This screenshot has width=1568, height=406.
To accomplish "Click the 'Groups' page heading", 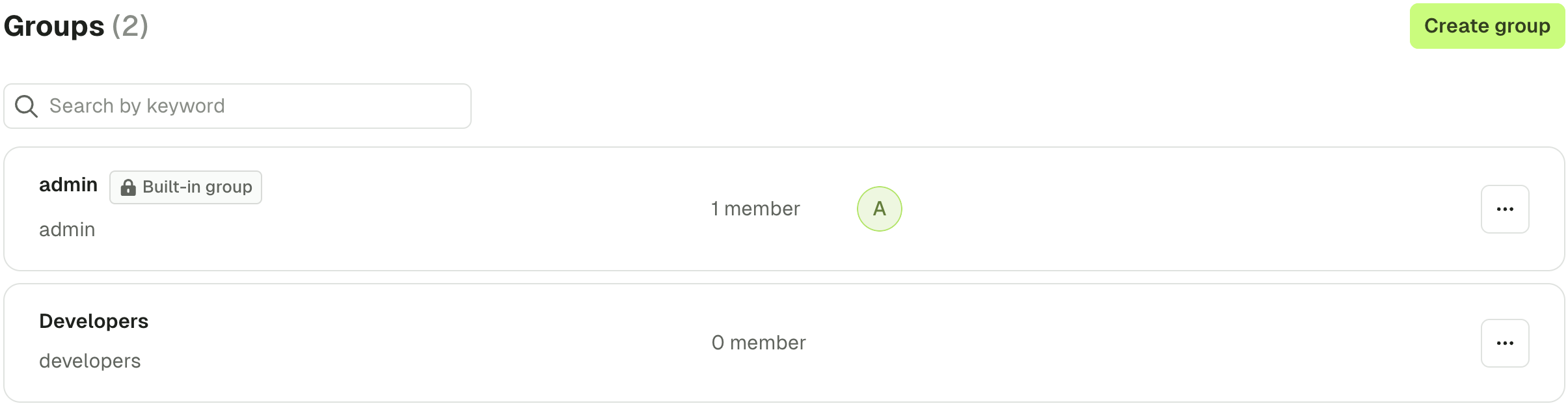I will pos(54,26).
